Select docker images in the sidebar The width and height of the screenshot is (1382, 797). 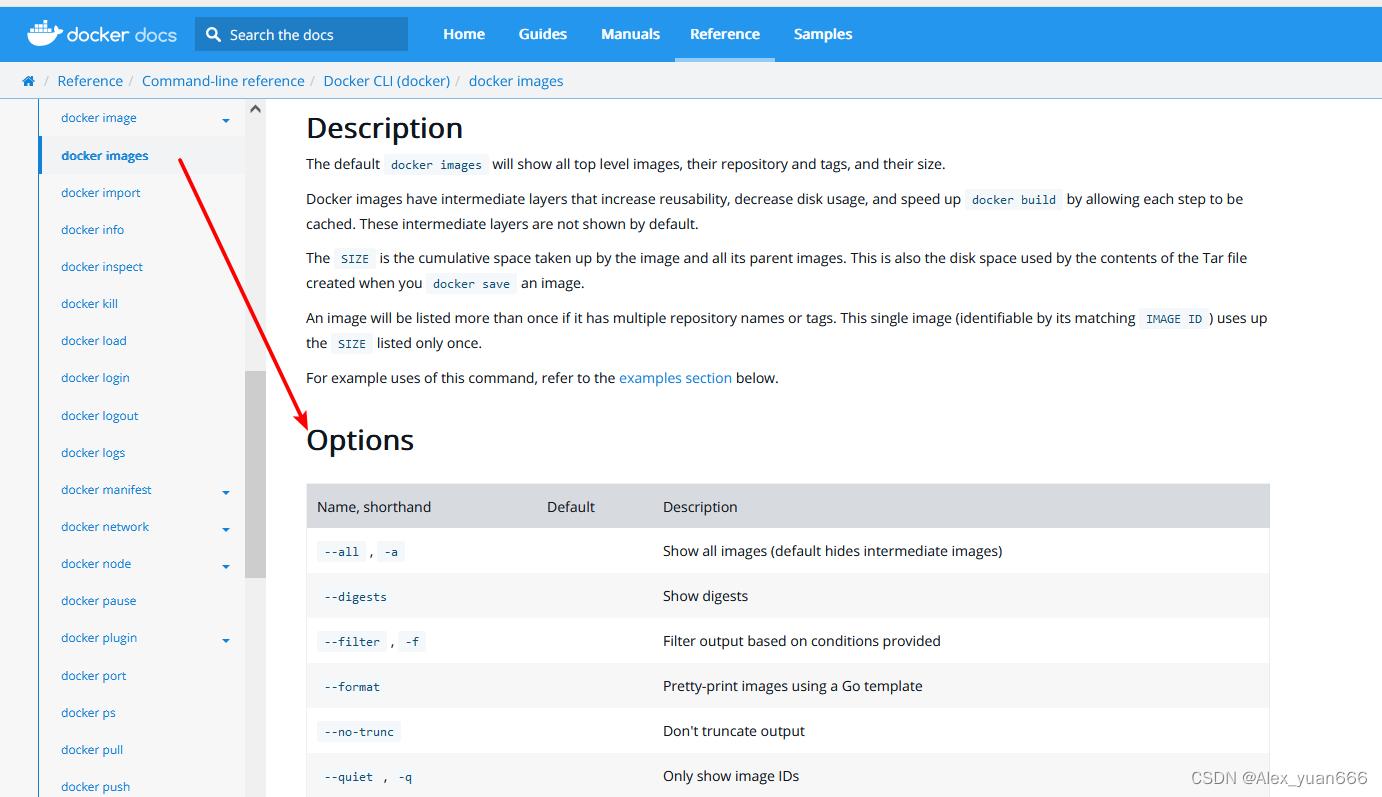tap(105, 156)
